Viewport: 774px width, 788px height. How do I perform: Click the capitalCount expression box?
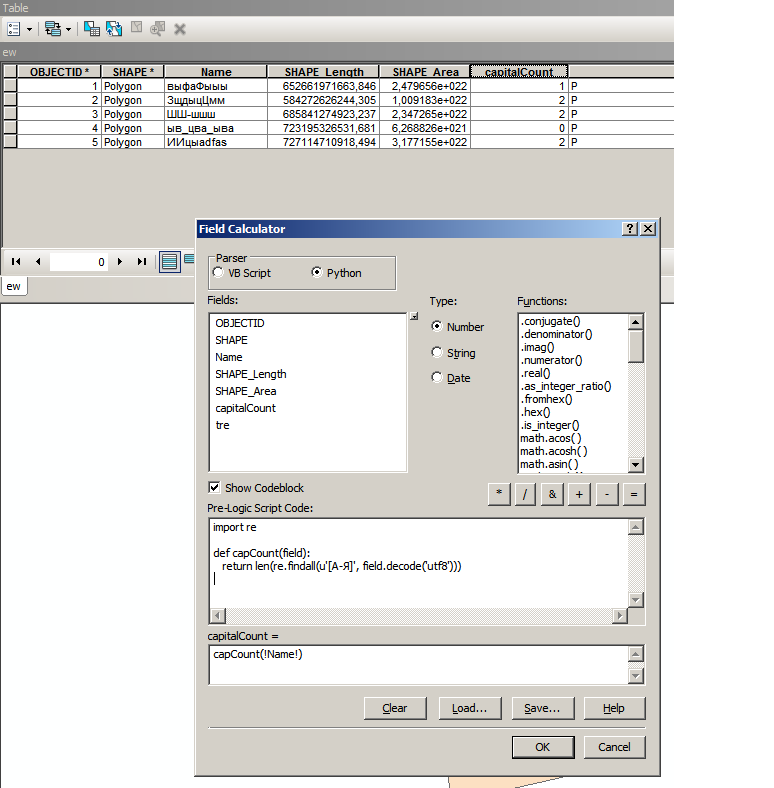tap(418, 665)
